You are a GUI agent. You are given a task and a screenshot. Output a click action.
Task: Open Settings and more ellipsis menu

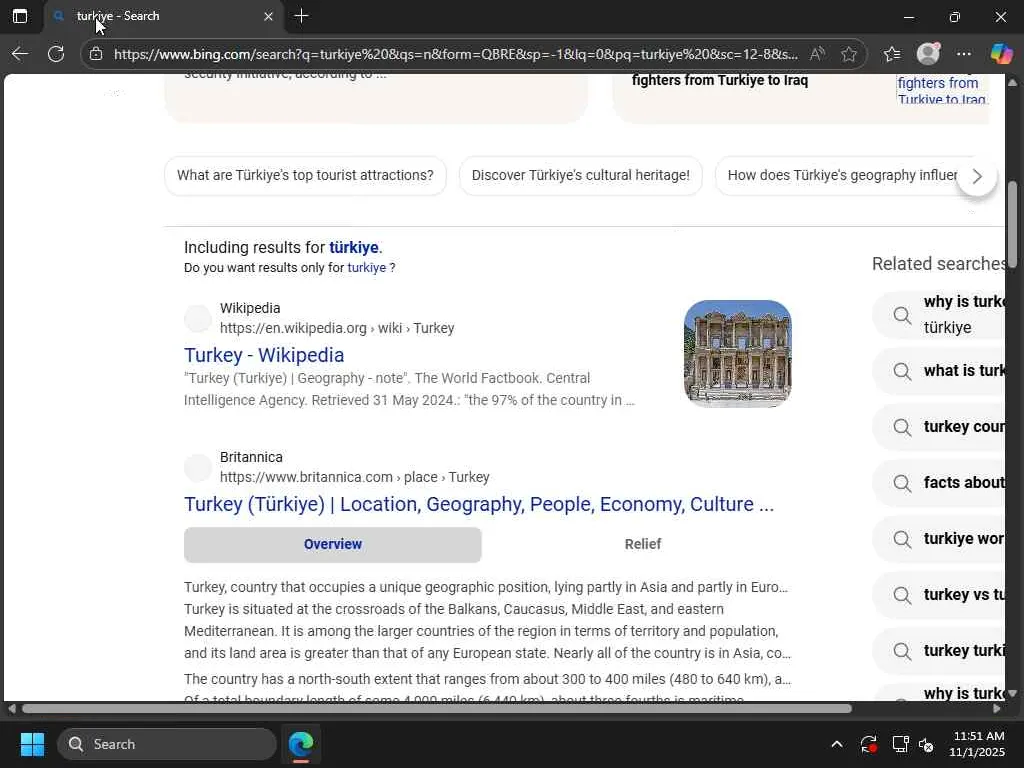pos(964,54)
